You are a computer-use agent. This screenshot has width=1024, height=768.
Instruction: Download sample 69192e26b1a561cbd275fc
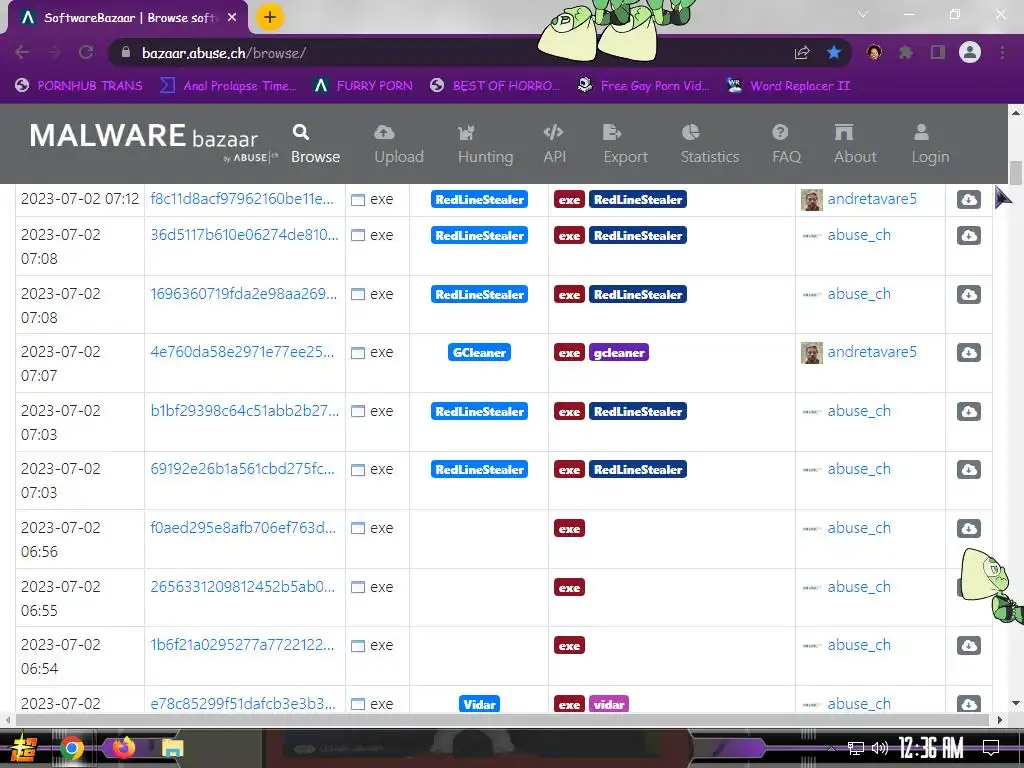968,470
